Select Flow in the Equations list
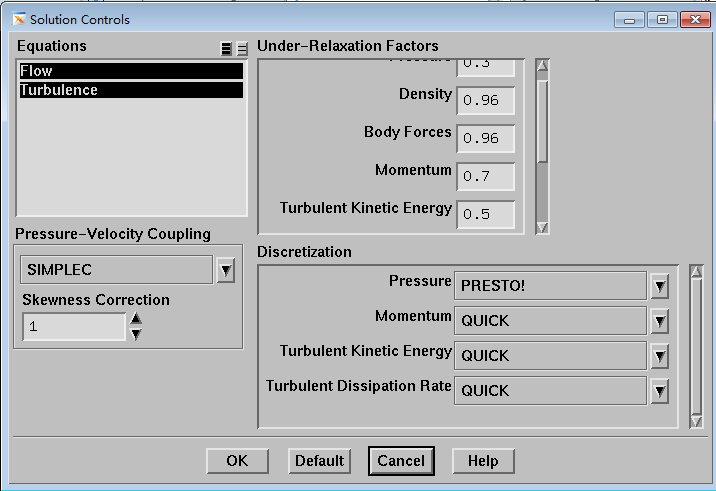 point(130,71)
